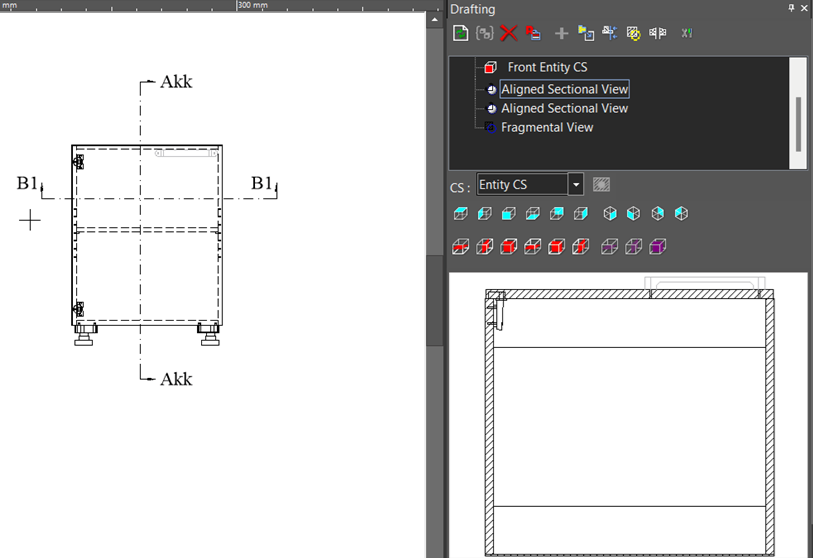
Task: Click the hatch settings icon with yellow gear
Action: tap(633, 33)
